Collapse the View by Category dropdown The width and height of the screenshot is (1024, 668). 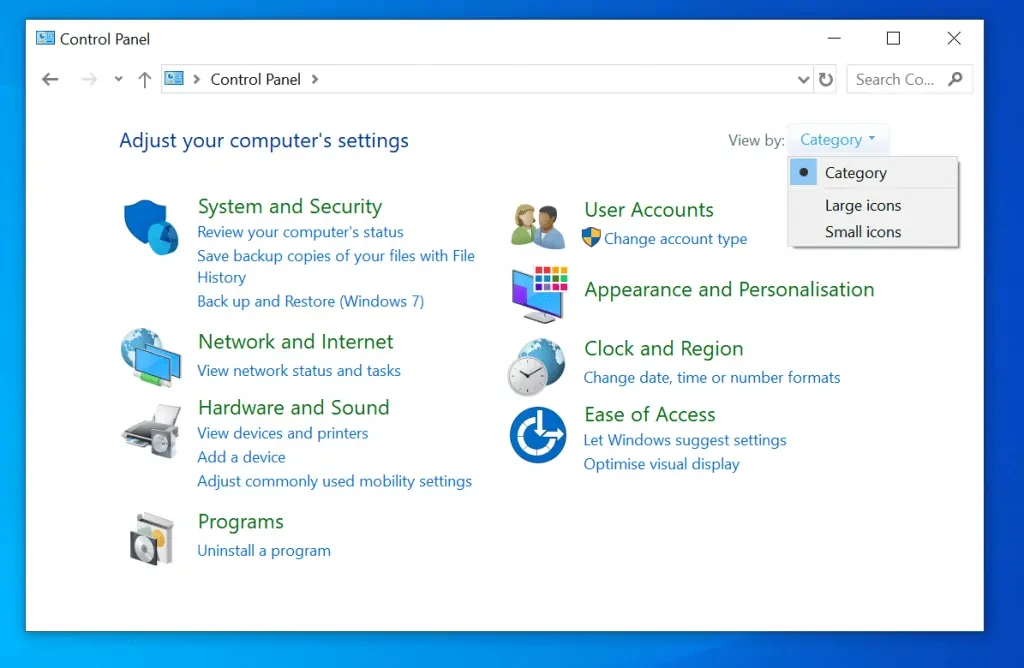837,140
